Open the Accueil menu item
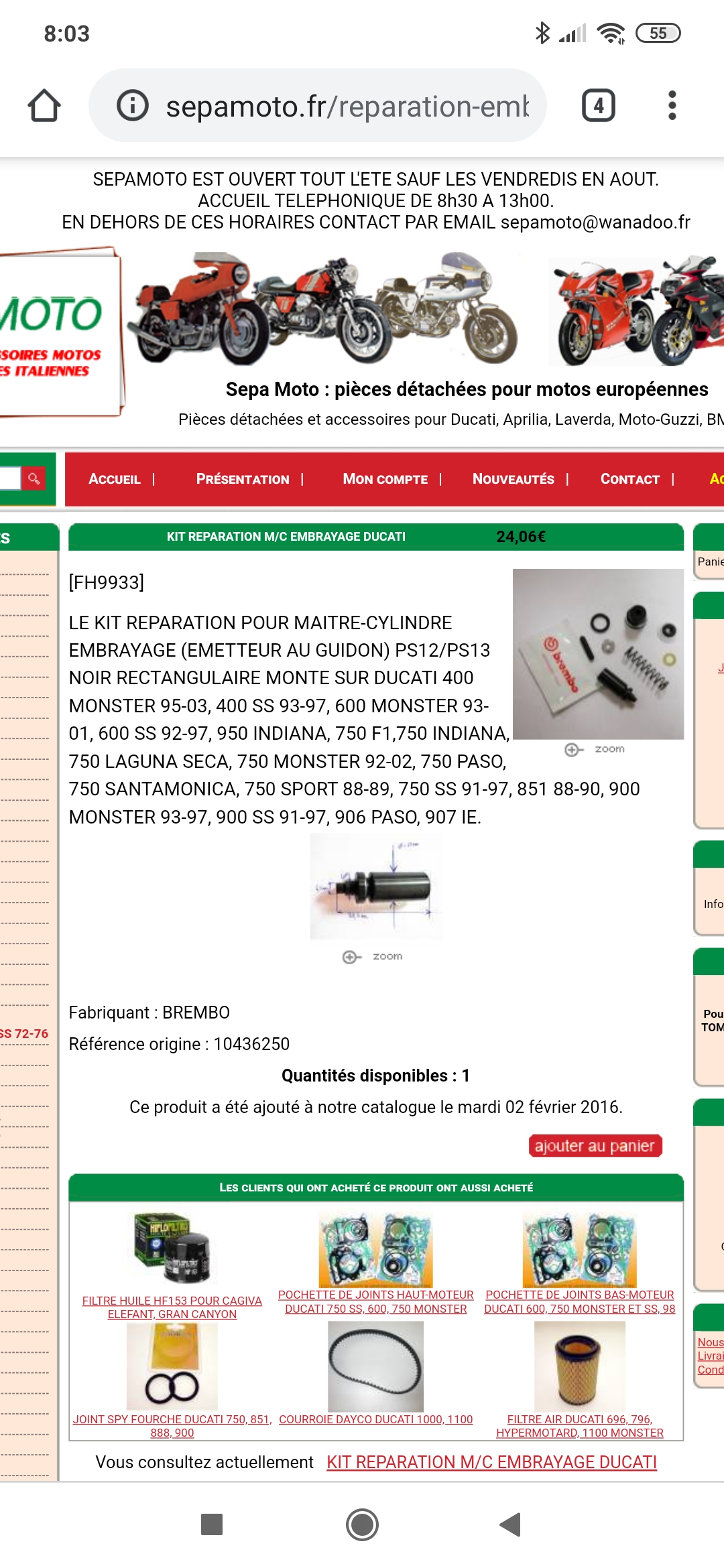Image resolution: width=724 pixels, height=1568 pixels. click(115, 479)
